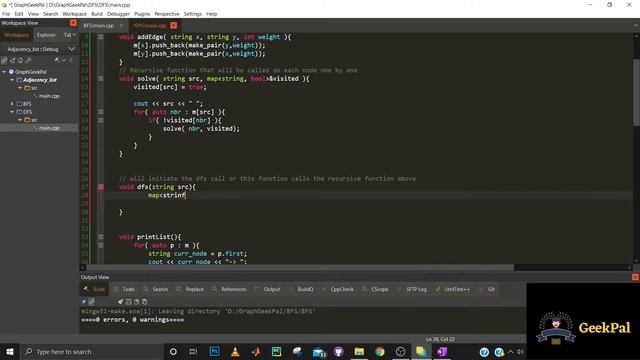Viewport: 640px width, 360px height.
Task: Open Google Chrome from the taskbar
Action: coord(380,352)
